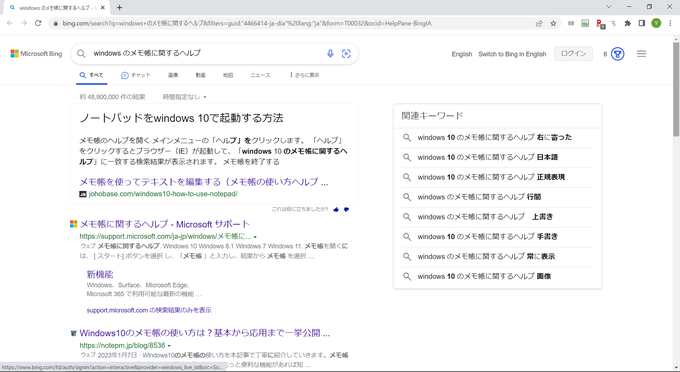The height and width of the screenshot is (372, 680).
Task: Select related keyword ending 行間
Action: 479,197
